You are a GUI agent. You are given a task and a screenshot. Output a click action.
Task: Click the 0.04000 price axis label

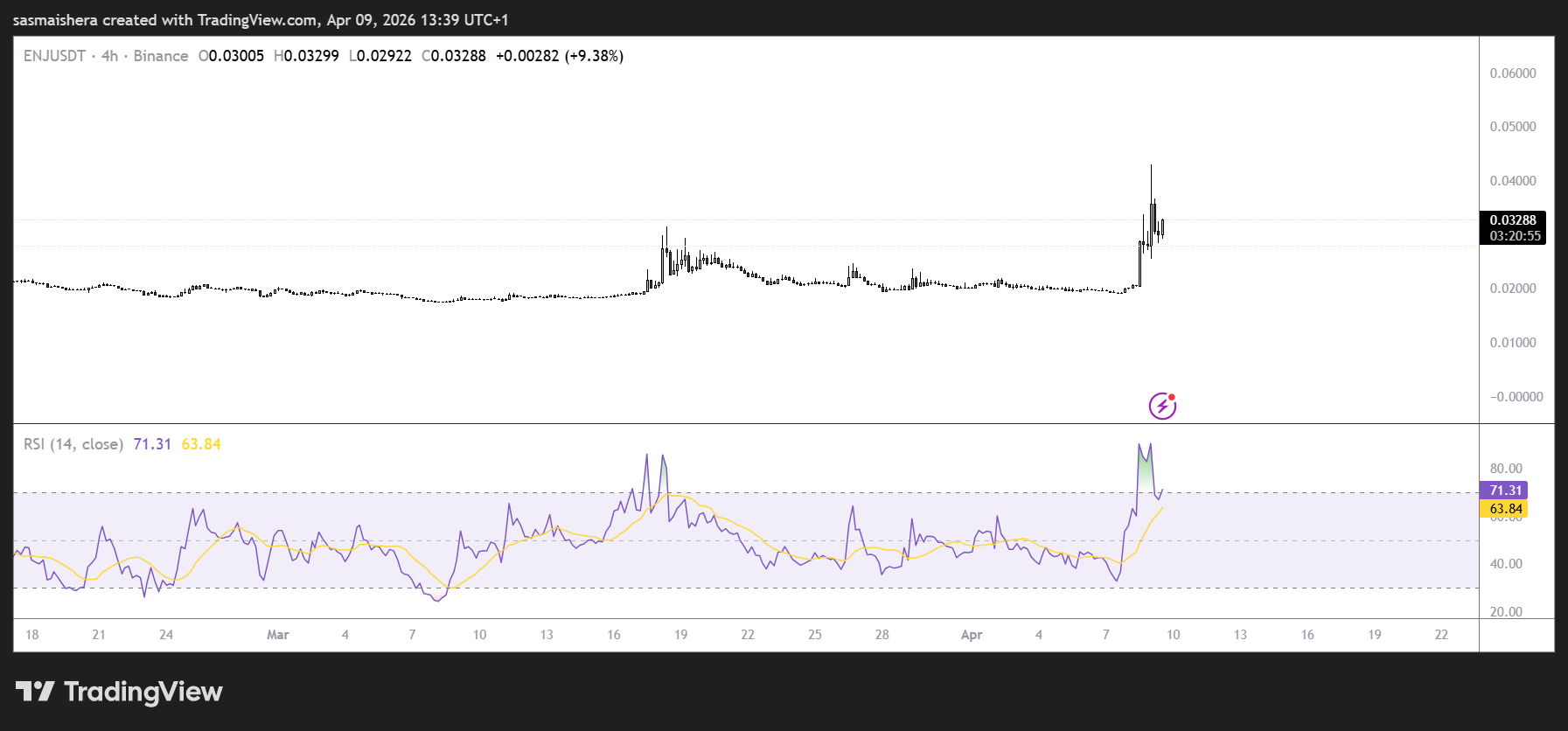pyautogui.click(x=1512, y=181)
